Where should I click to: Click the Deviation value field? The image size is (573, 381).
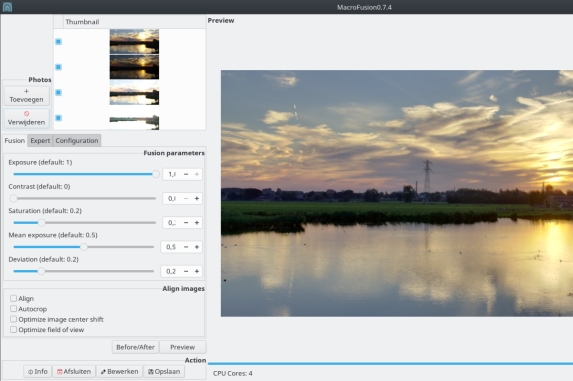click(171, 271)
